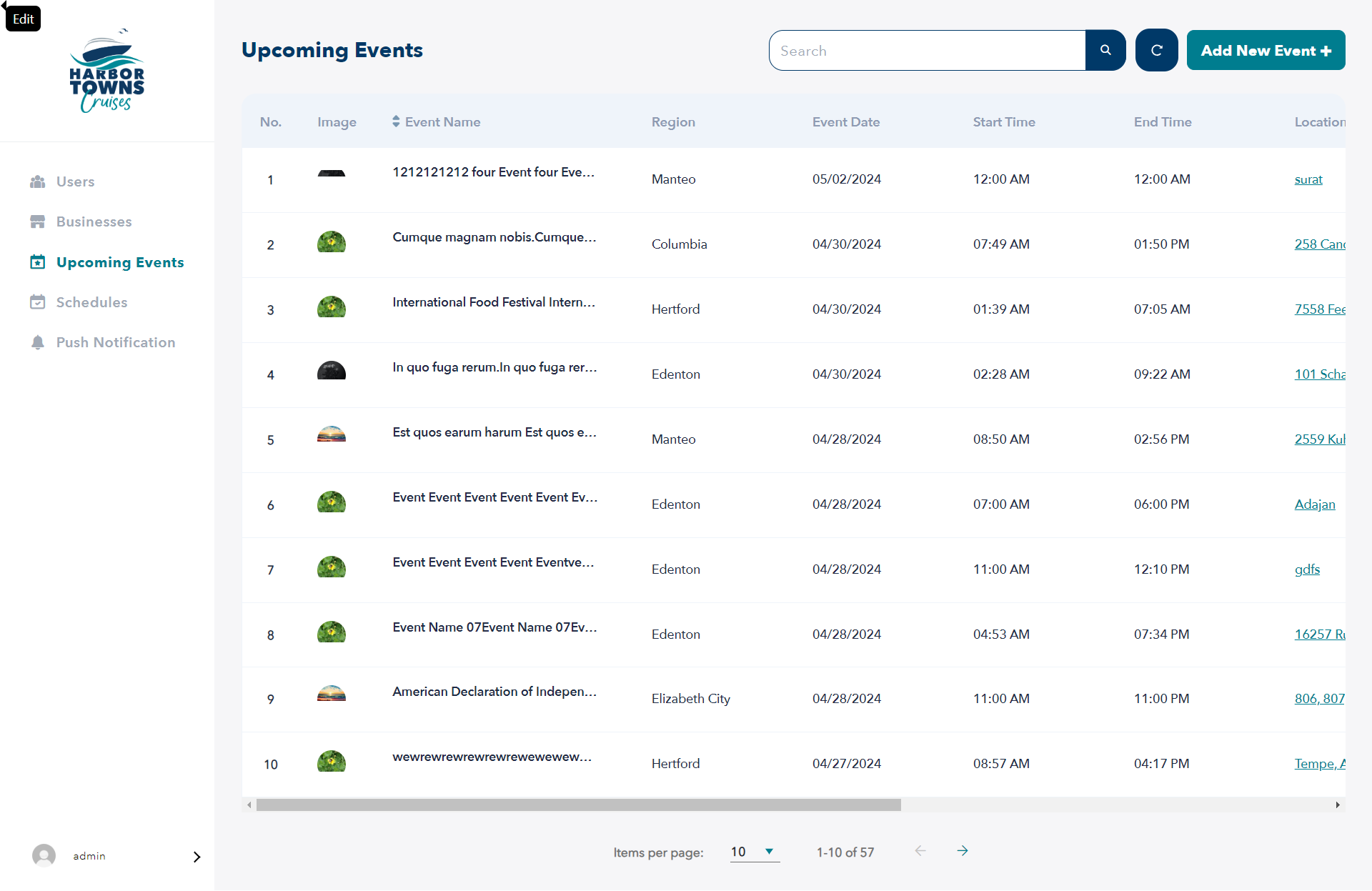Click the Upcoming Events calendar icon
The image size is (1372, 891).
pyautogui.click(x=38, y=262)
